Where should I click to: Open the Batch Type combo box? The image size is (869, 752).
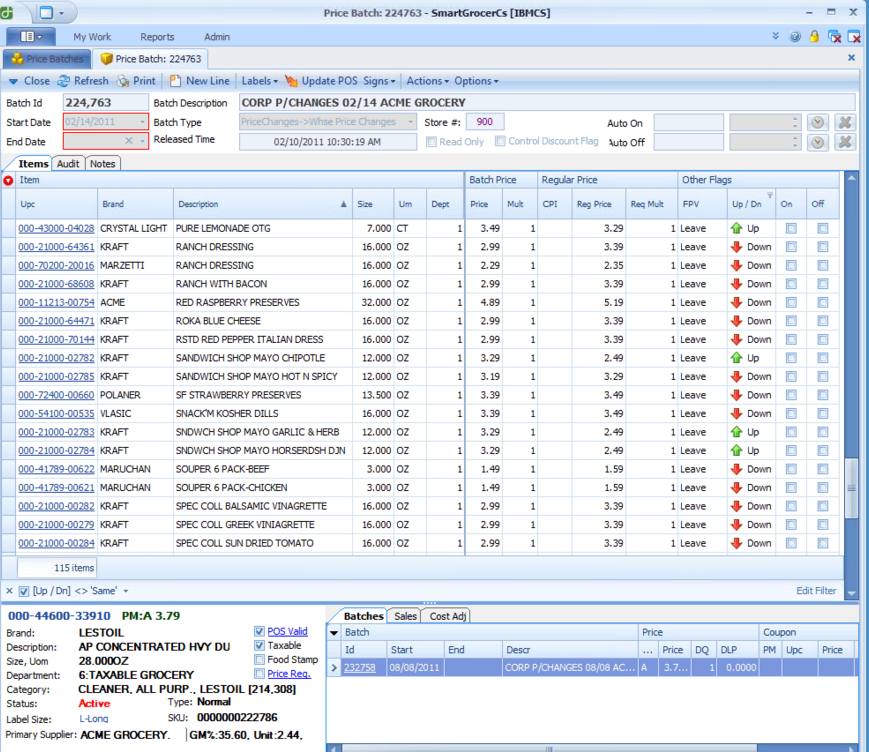coord(328,122)
